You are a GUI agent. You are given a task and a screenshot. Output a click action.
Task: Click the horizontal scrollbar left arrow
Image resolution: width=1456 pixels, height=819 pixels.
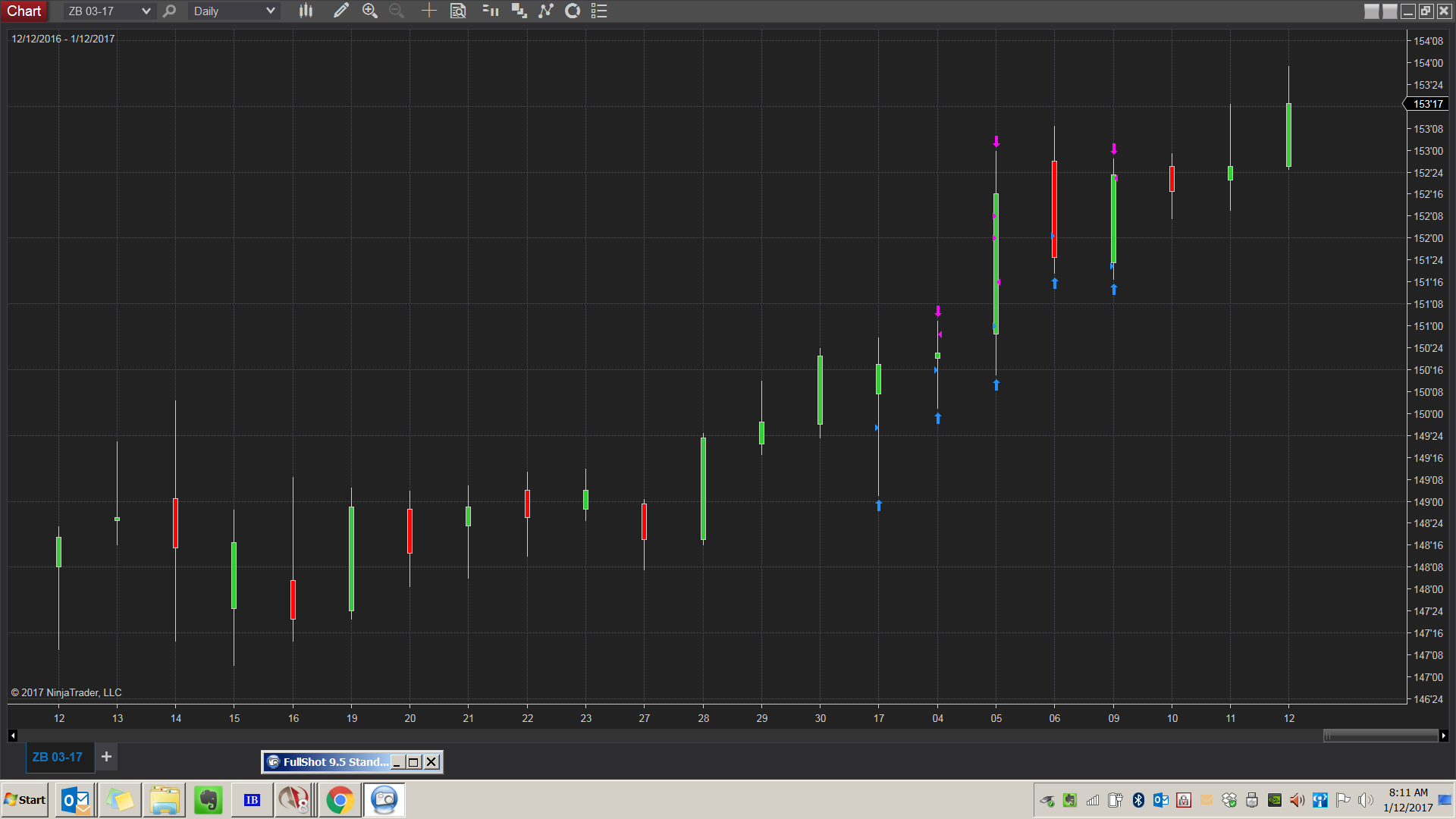[x=12, y=736]
